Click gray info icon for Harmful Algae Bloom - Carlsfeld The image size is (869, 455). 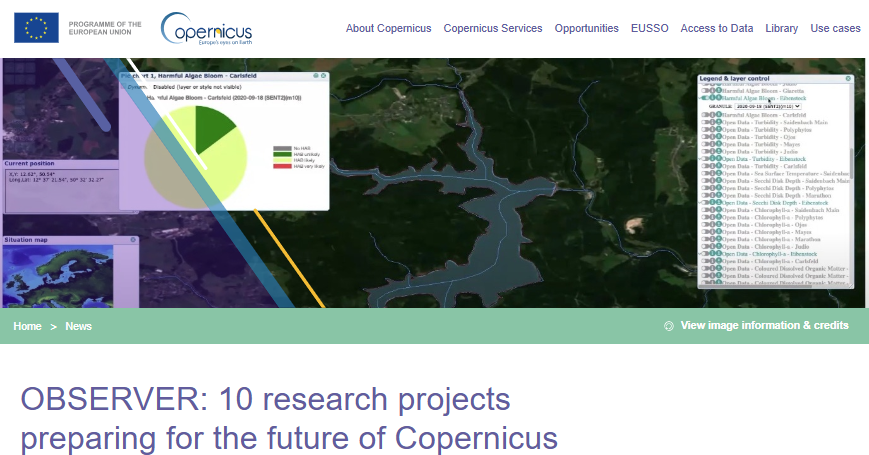click(712, 115)
